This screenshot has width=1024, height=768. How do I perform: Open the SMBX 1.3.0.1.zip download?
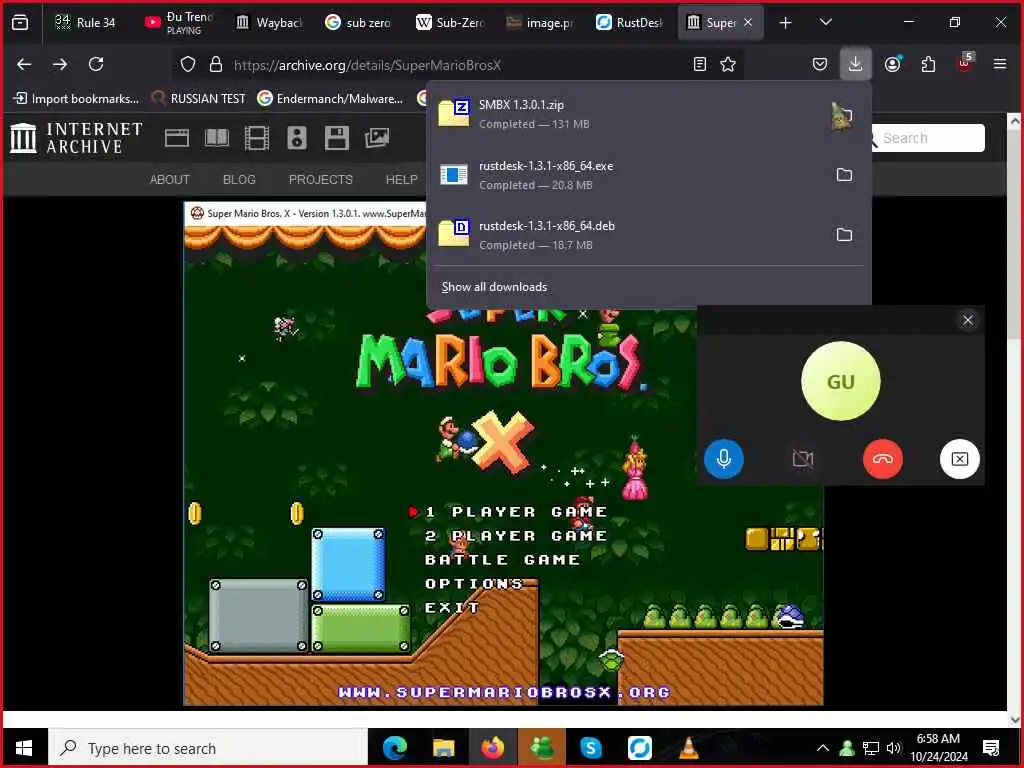pos(627,114)
